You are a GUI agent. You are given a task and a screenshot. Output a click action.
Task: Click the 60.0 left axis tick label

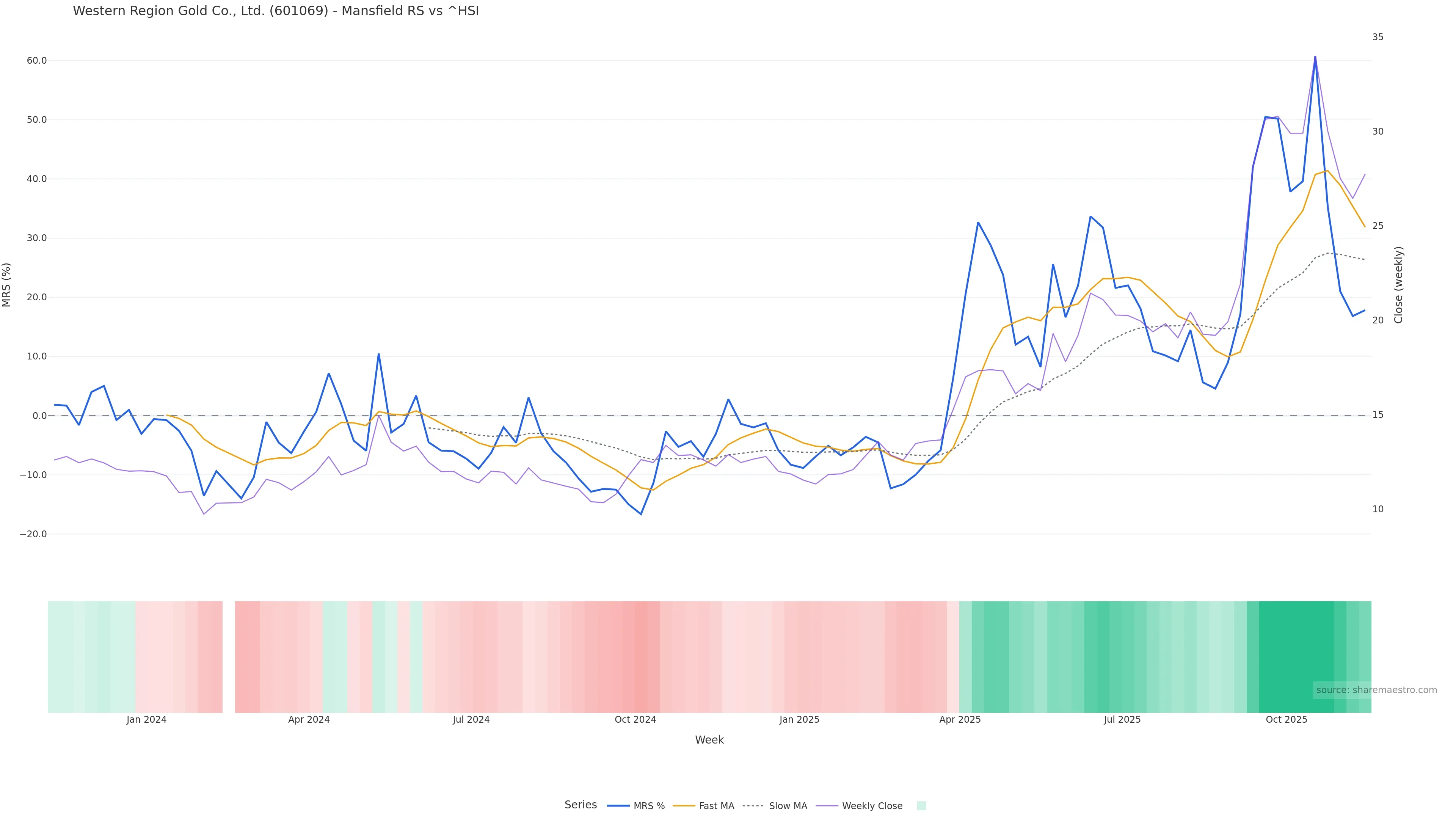[37, 61]
